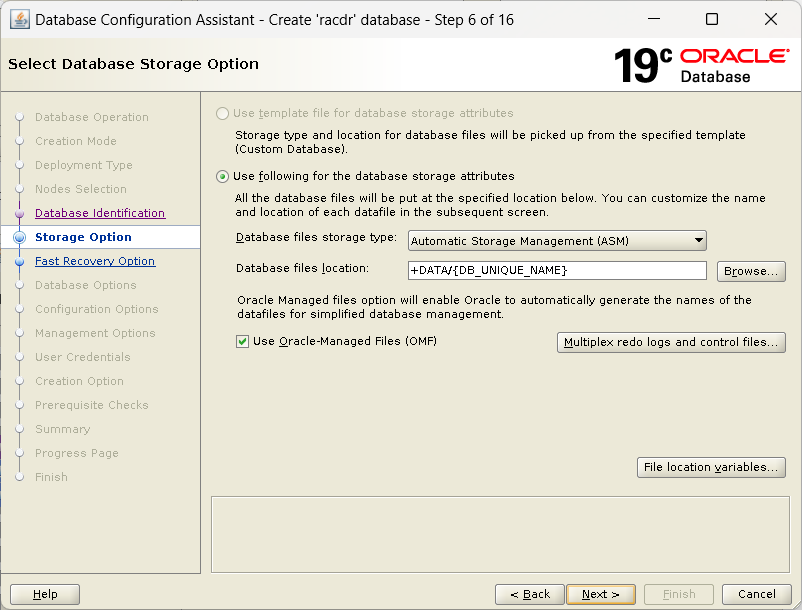
Task: Select 'Use following for the database storage attributes' radio
Action: click(222, 176)
